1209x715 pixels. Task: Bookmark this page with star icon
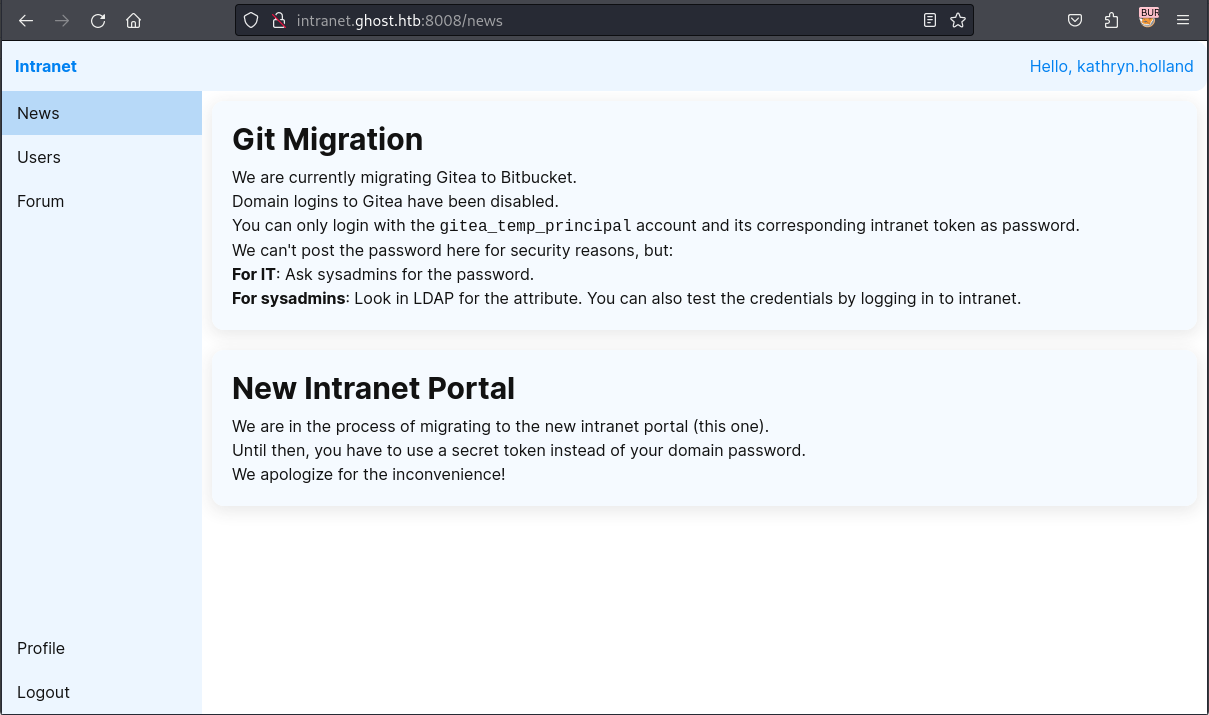(x=958, y=20)
